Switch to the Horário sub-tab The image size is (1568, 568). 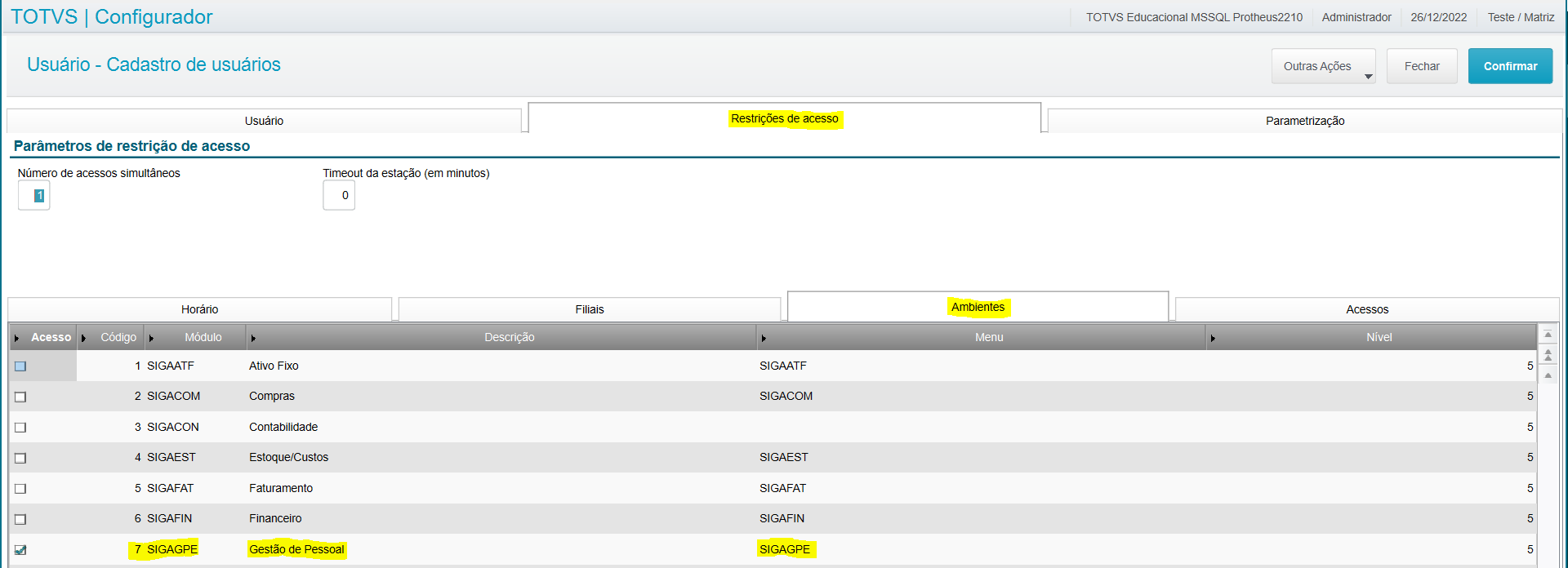coord(199,309)
